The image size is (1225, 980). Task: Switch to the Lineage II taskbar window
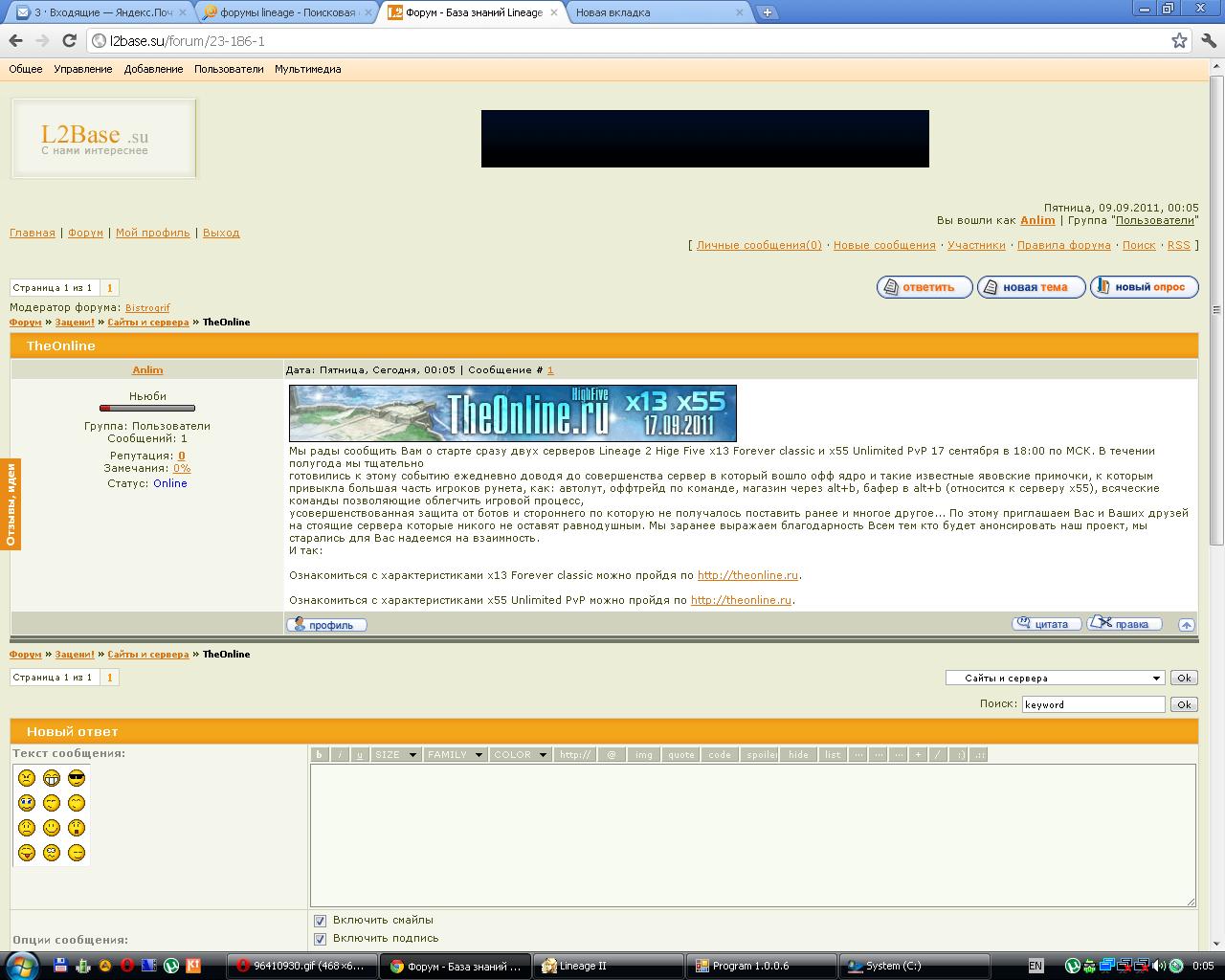coord(609,967)
